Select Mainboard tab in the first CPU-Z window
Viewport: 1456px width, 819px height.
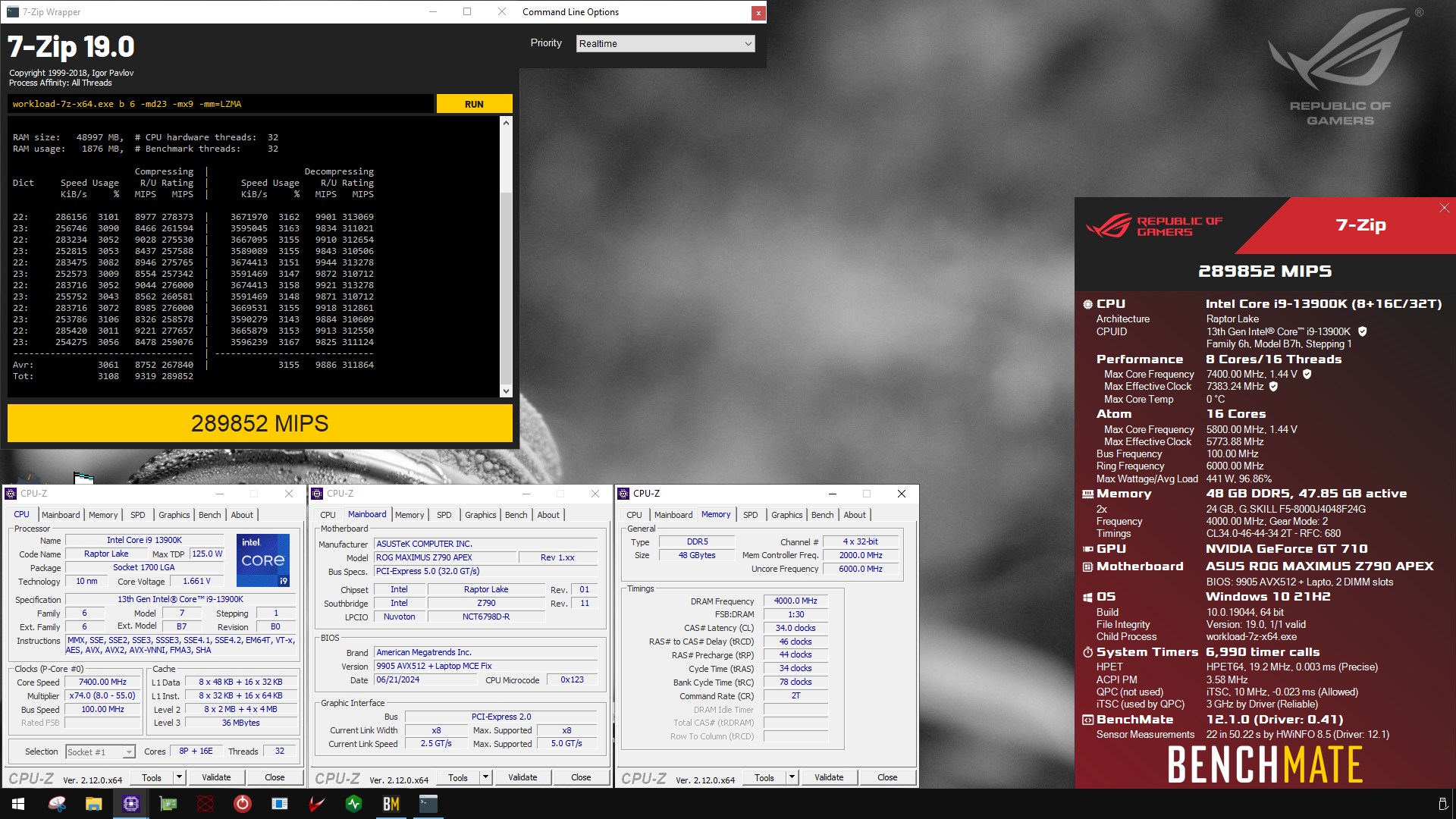[x=61, y=515]
